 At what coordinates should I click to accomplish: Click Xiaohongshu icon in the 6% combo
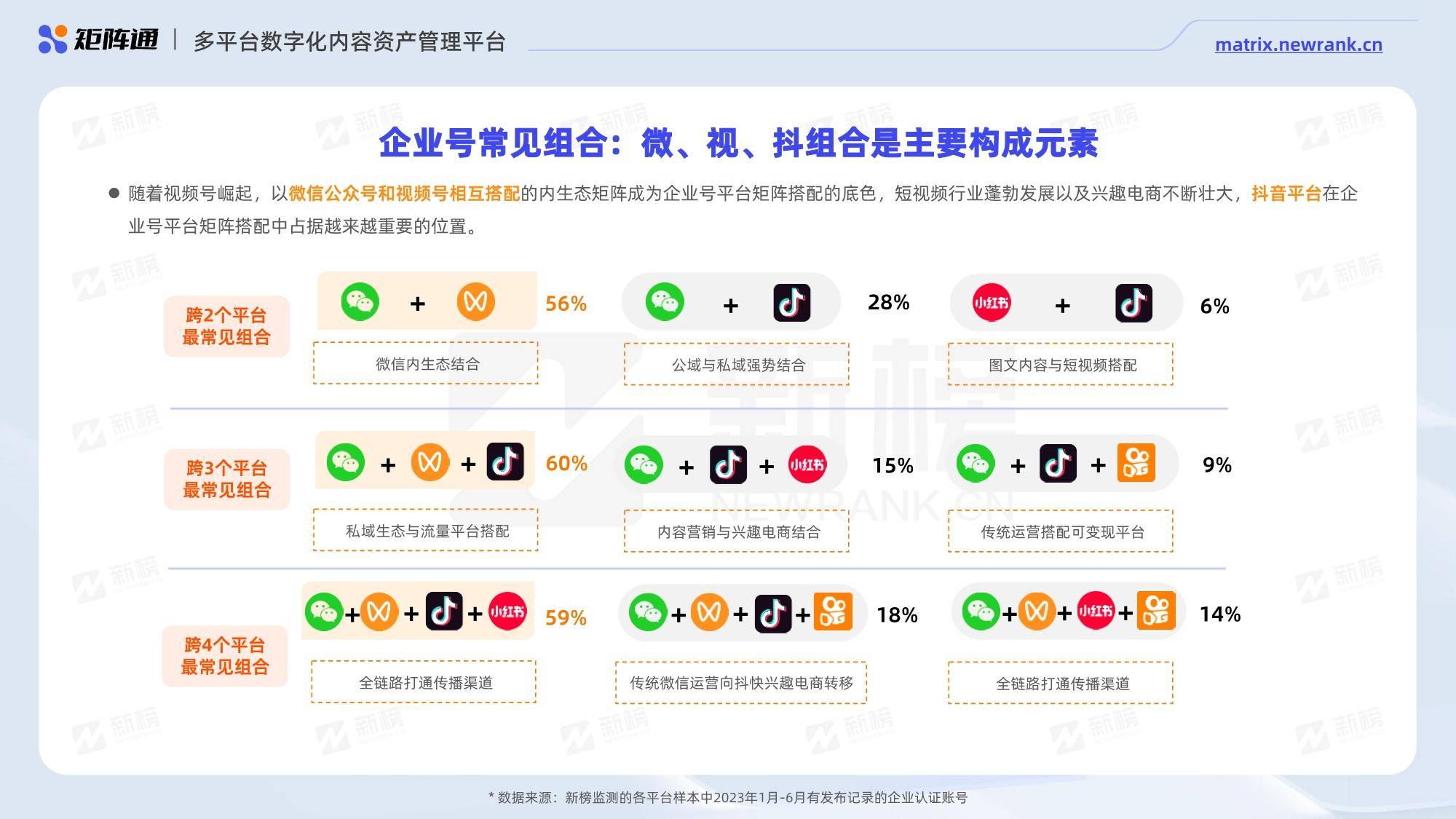(x=992, y=303)
